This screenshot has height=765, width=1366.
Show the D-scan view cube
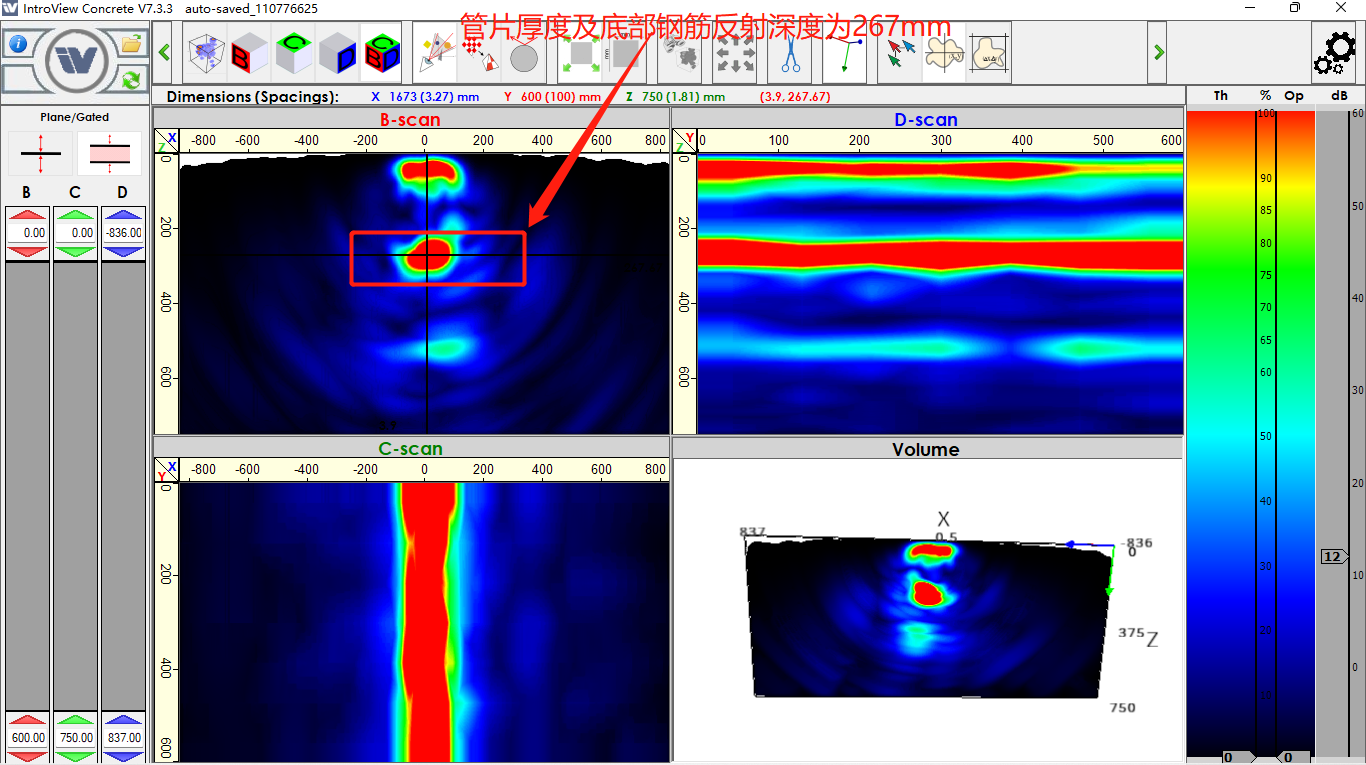(338, 54)
